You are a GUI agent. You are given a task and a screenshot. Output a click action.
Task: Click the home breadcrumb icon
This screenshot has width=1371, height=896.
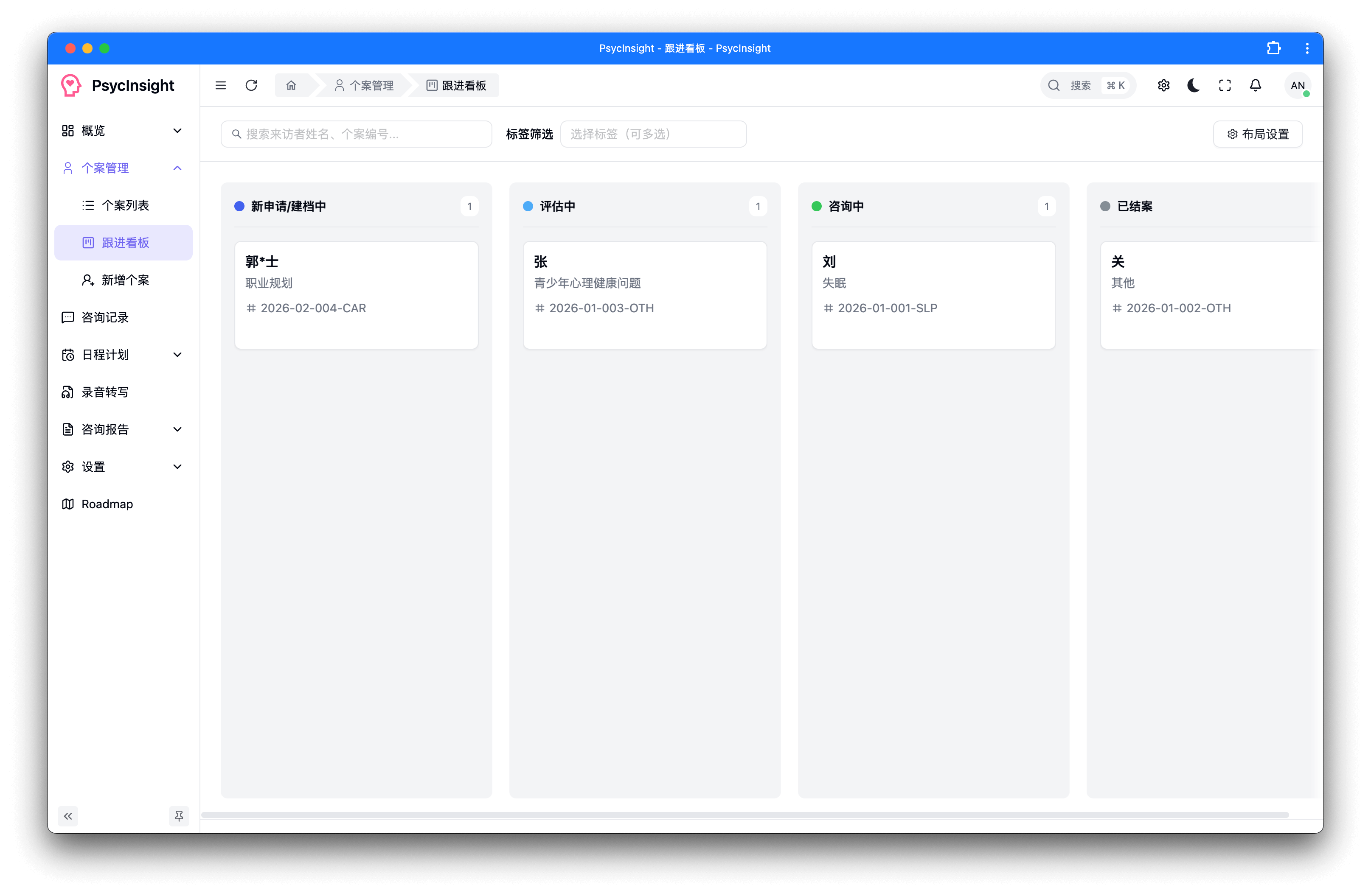[291, 85]
